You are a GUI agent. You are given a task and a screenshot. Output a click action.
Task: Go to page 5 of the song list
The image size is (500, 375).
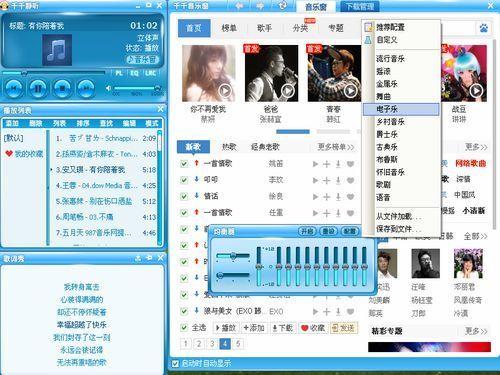click(x=238, y=344)
